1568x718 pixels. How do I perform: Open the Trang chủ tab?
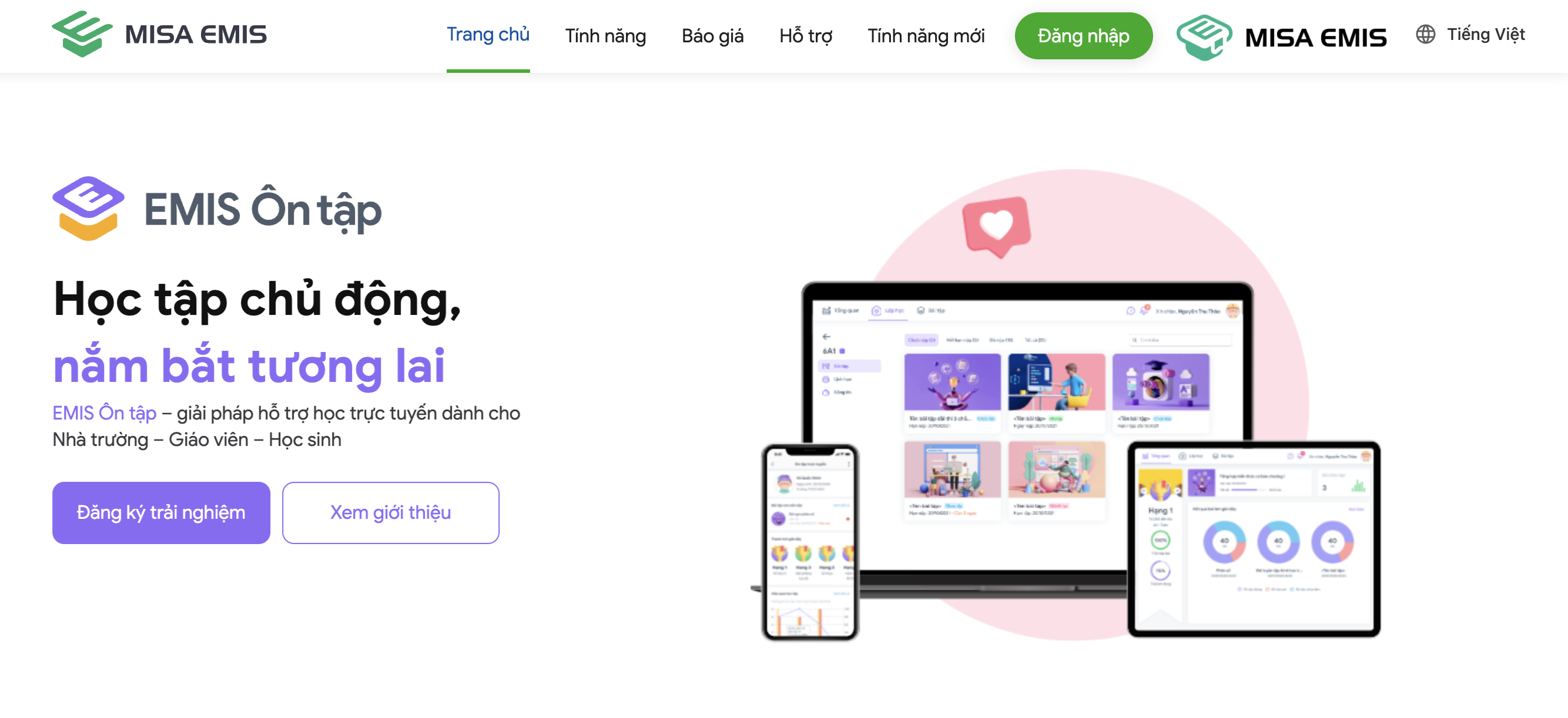(x=488, y=35)
